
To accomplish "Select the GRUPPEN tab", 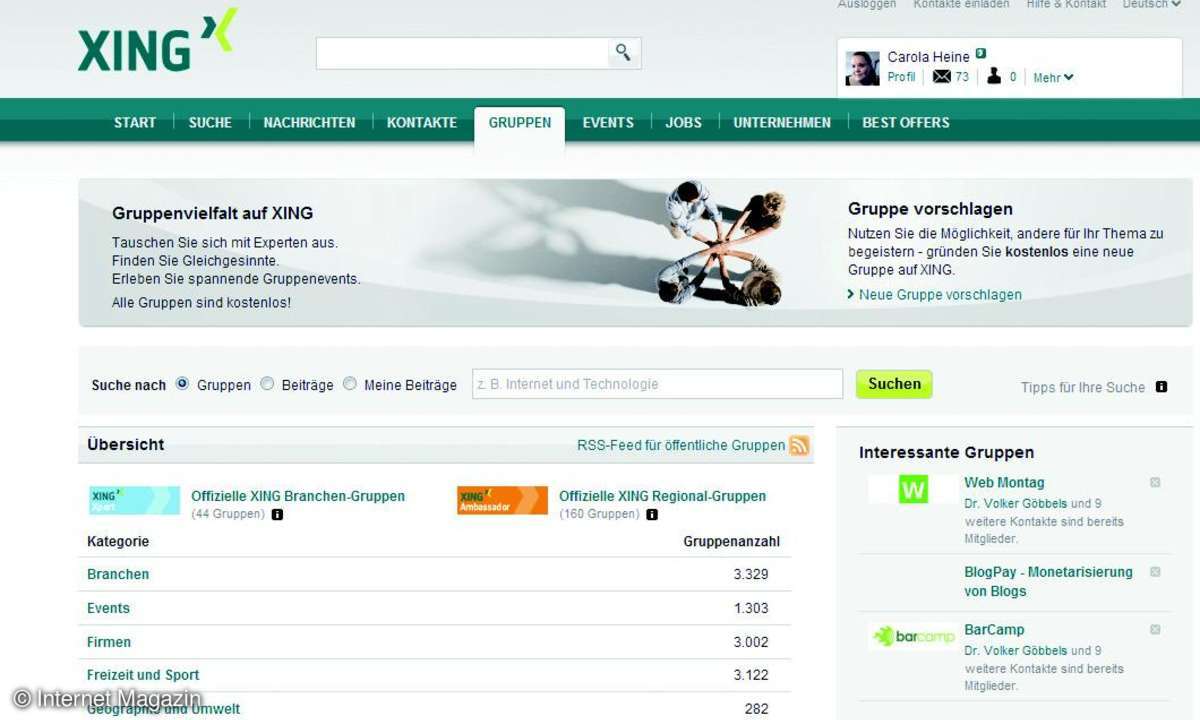I will 520,123.
